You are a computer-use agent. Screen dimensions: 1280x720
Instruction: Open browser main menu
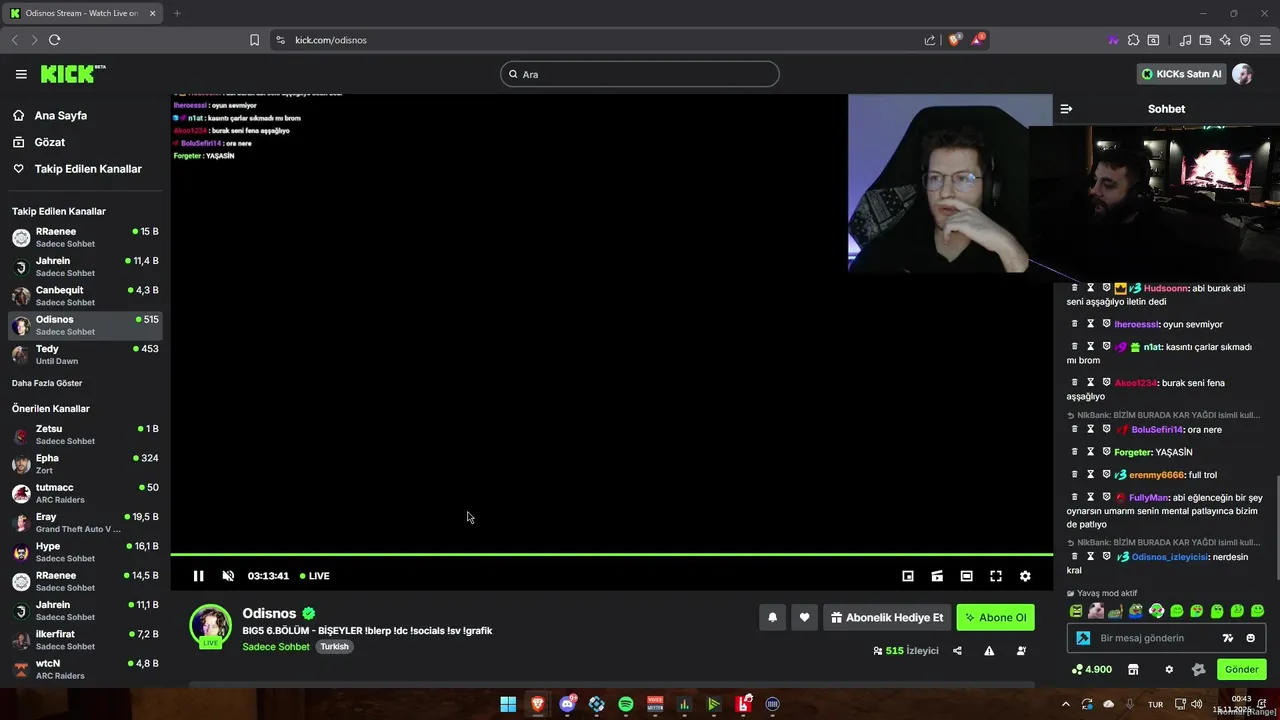[x=1265, y=40]
